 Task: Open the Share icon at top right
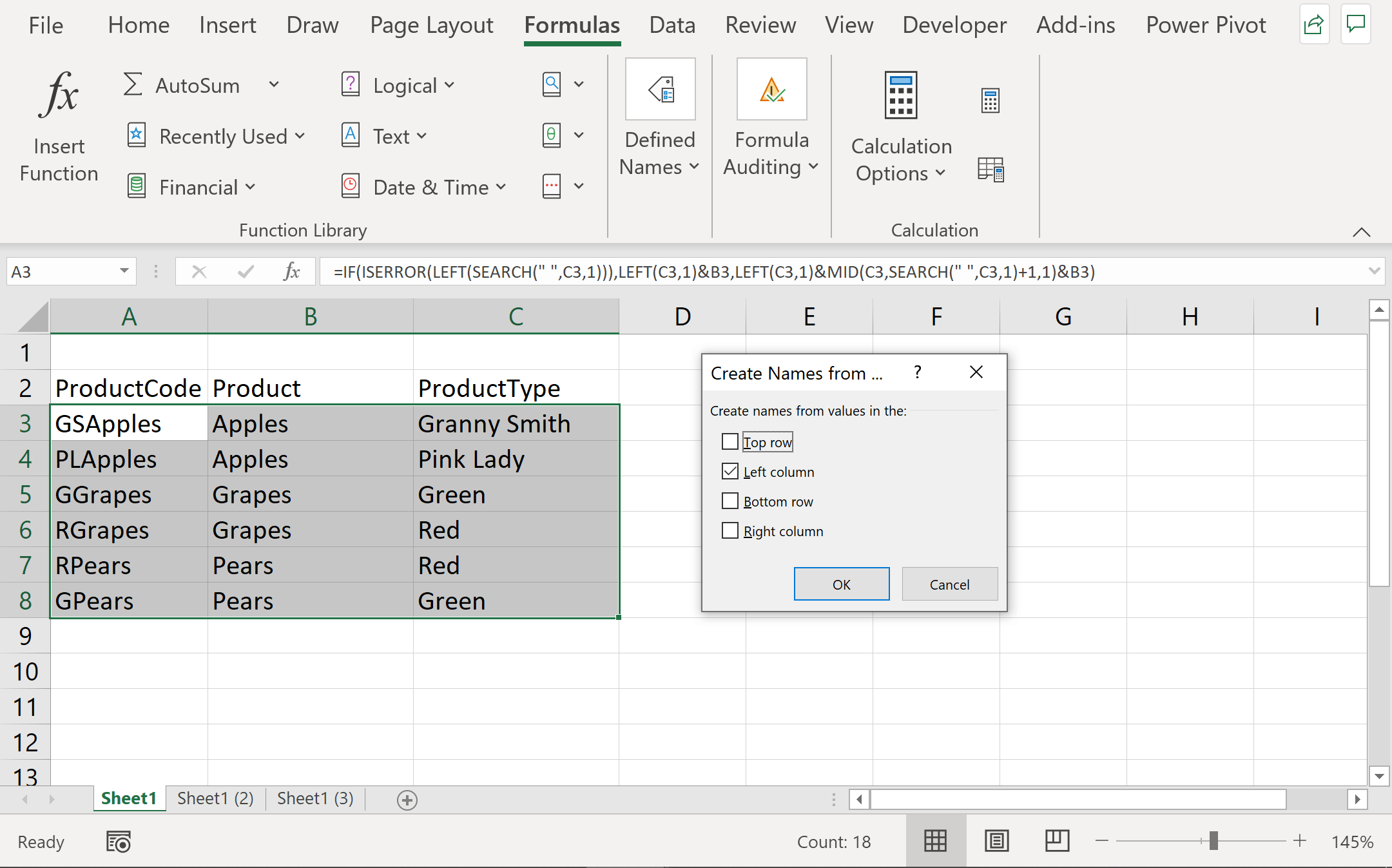point(1313,25)
